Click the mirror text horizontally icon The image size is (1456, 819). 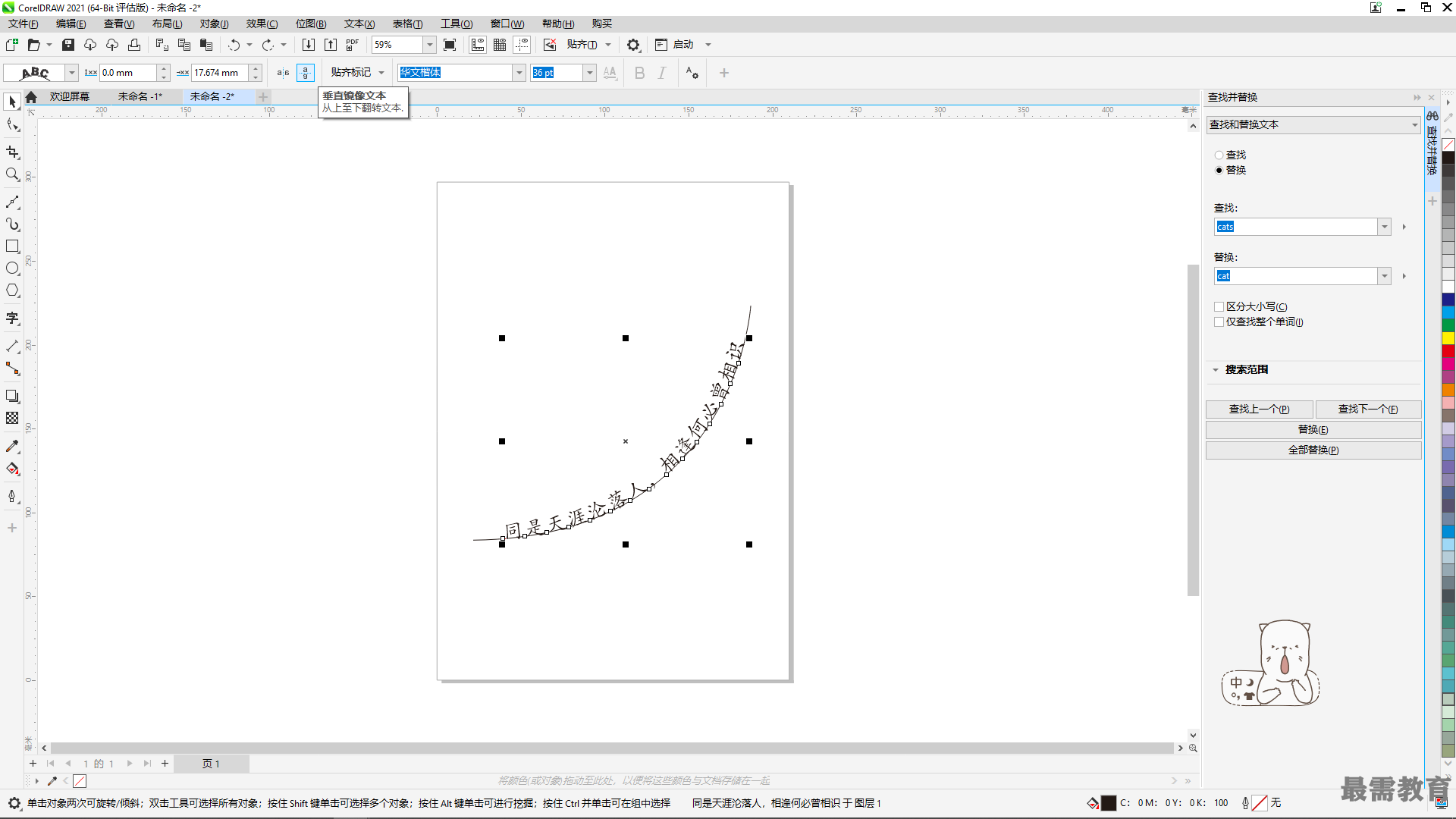(x=283, y=73)
